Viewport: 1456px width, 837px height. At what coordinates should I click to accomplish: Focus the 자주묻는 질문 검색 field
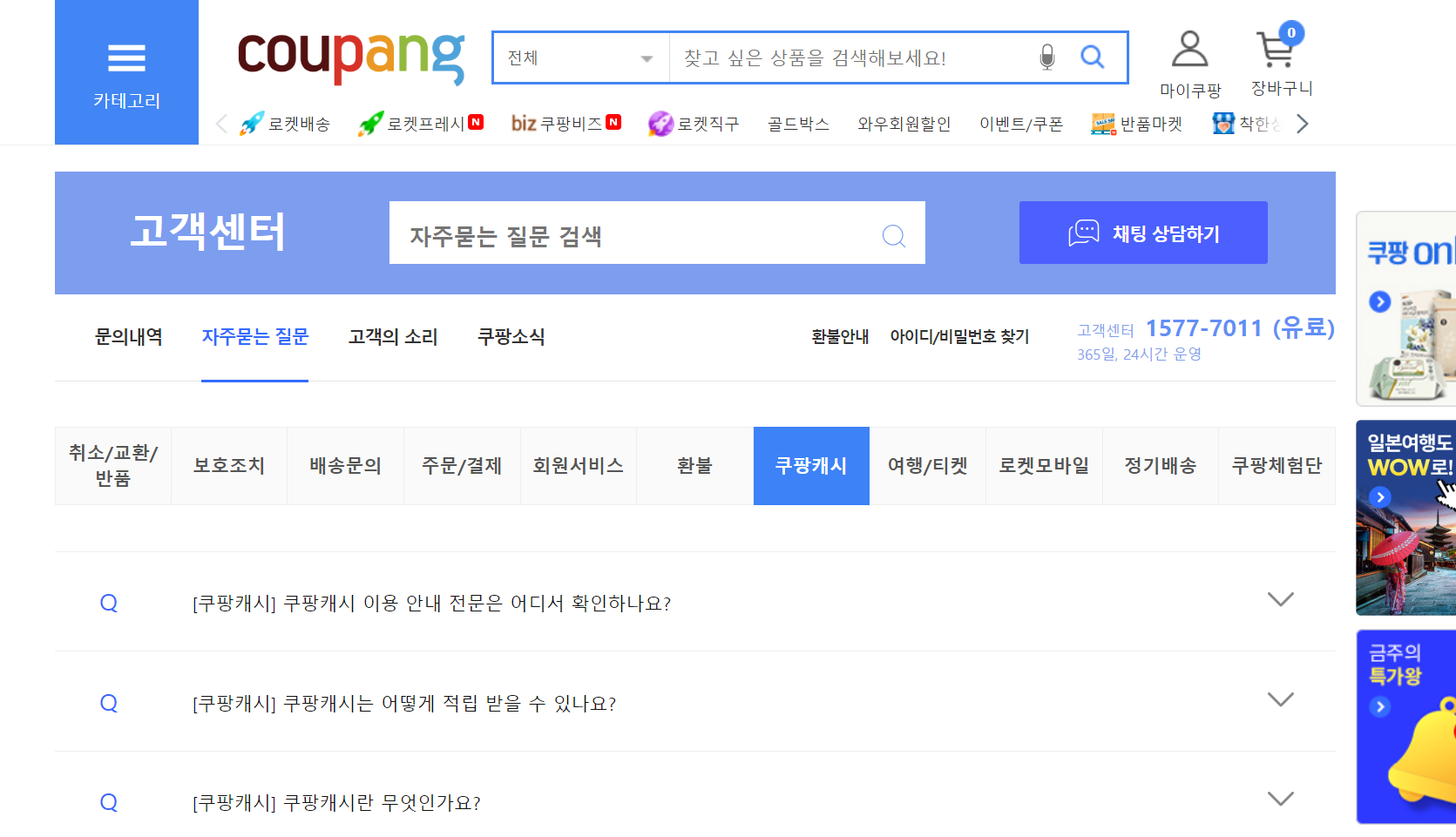657,233
